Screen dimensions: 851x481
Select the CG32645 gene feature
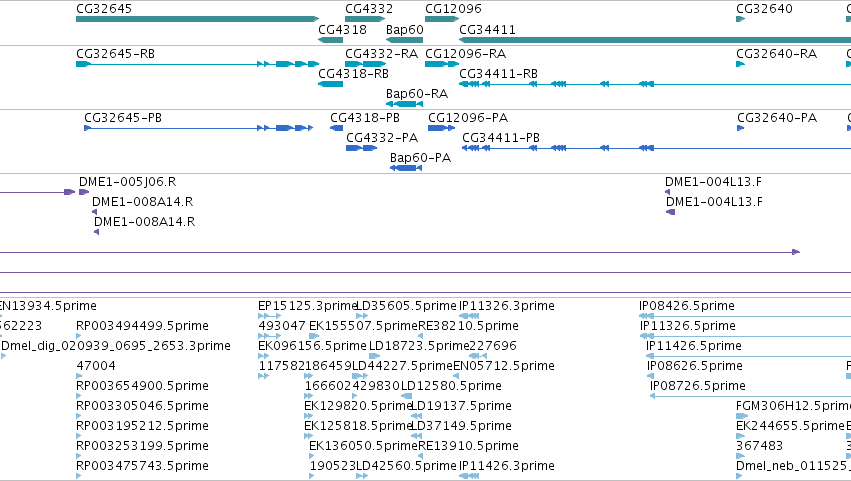coord(197,19)
